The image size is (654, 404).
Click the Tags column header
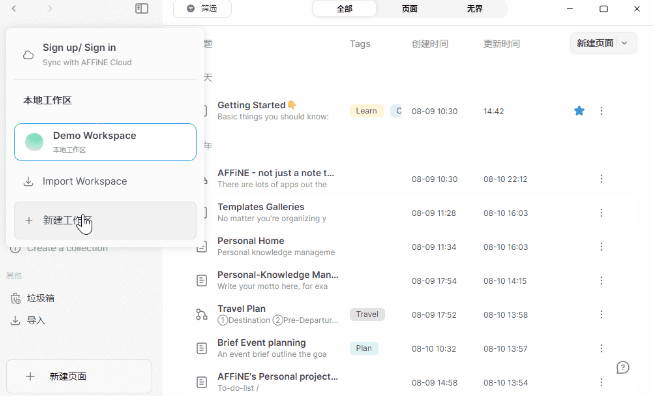click(x=360, y=44)
